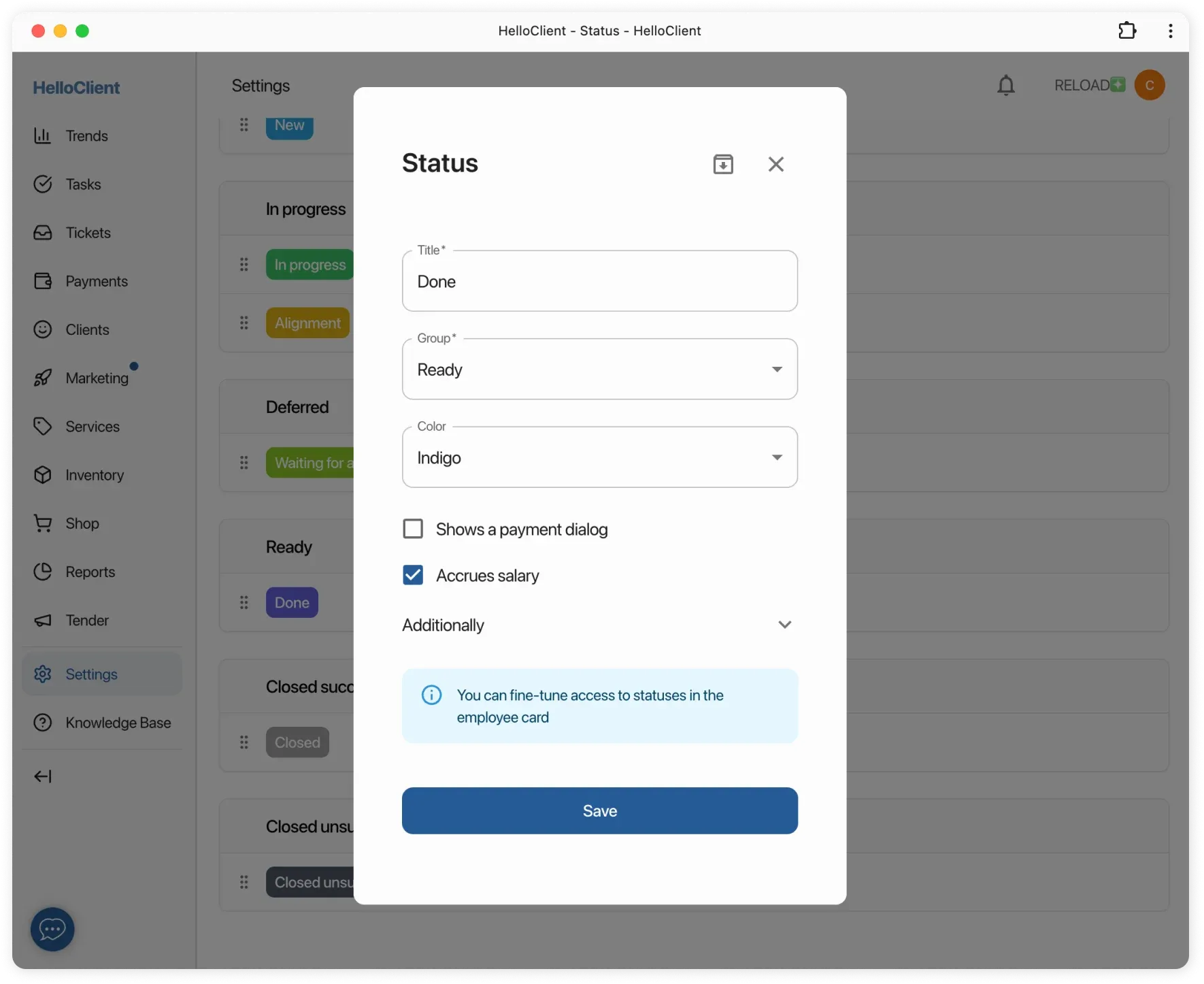Open the Tender section

click(87, 620)
